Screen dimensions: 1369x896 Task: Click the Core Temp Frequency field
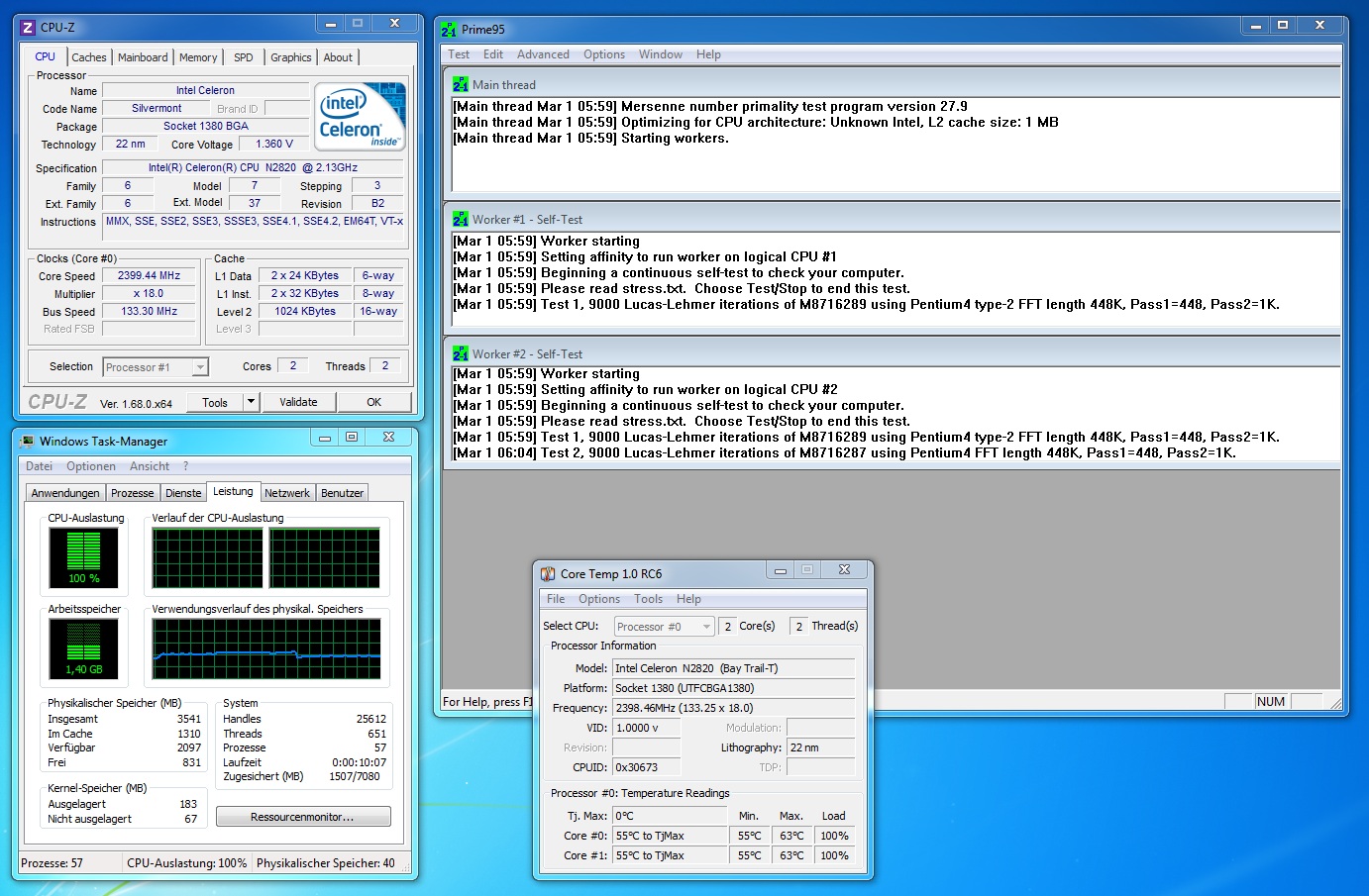pyautogui.click(x=733, y=708)
